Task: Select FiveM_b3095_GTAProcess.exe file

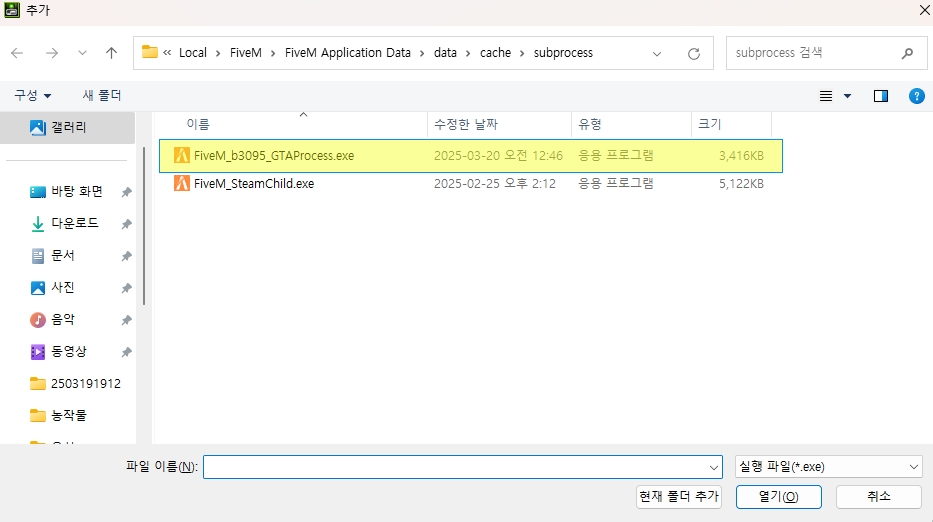Action: click(273, 156)
